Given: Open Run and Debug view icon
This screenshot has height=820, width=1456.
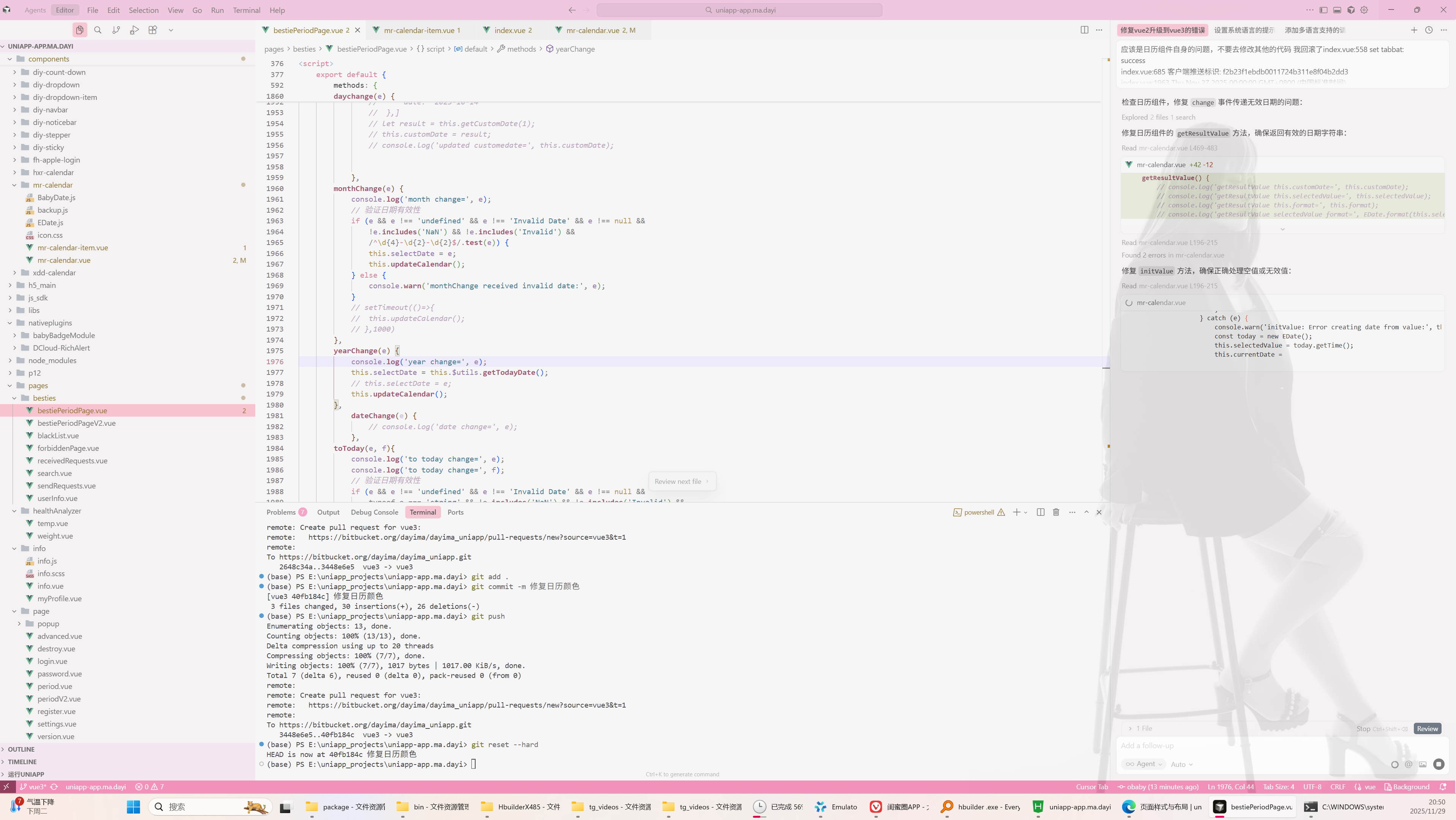Looking at the screenshot, I should coord(134,30).
